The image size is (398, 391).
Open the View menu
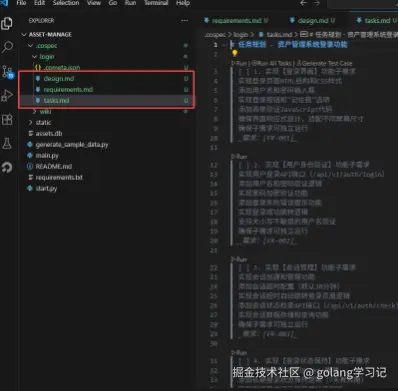coord(94,3)
